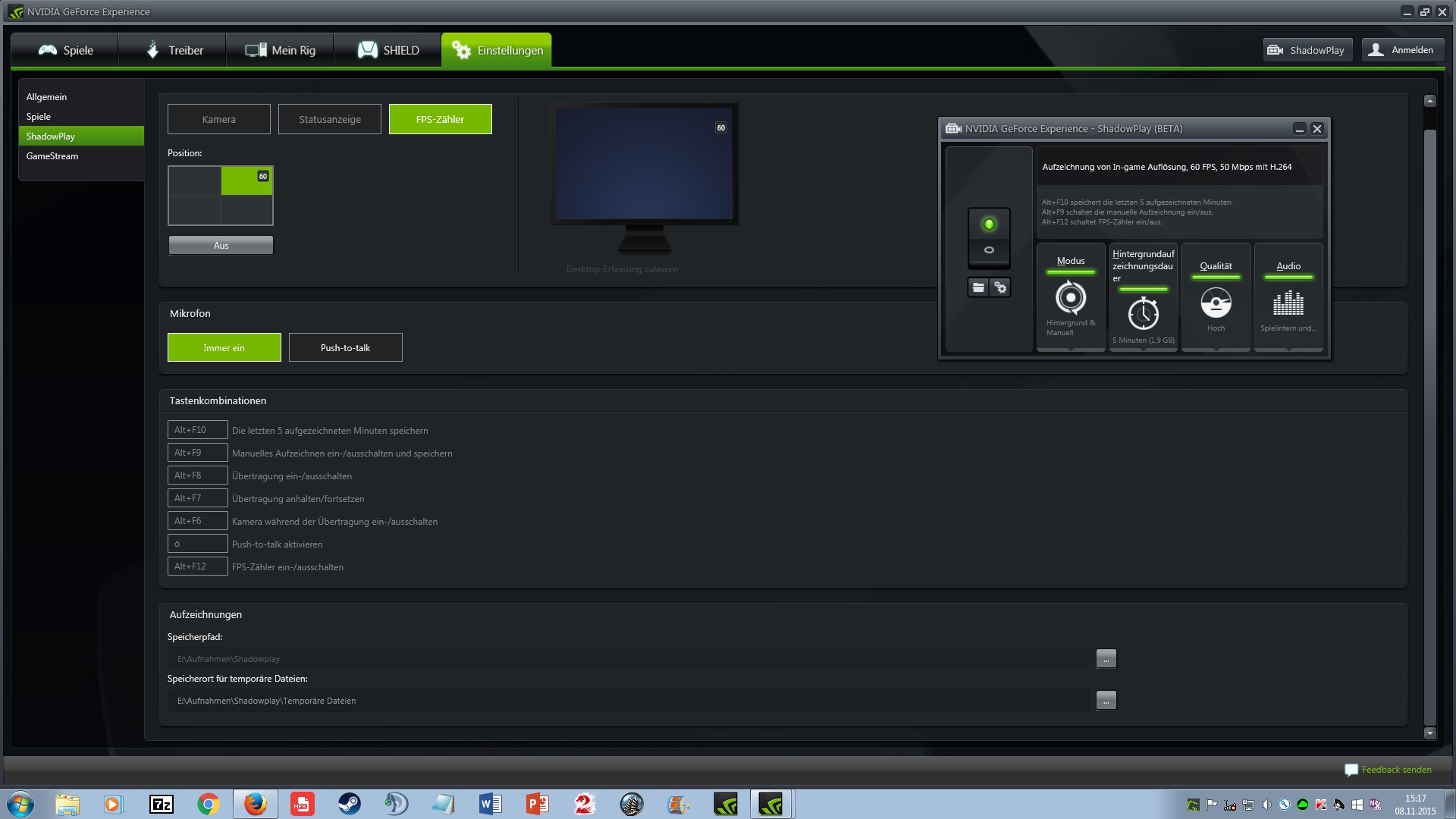Select top-right FPS counter position
The image size is (1456, 819).
[x=246, y=180]
